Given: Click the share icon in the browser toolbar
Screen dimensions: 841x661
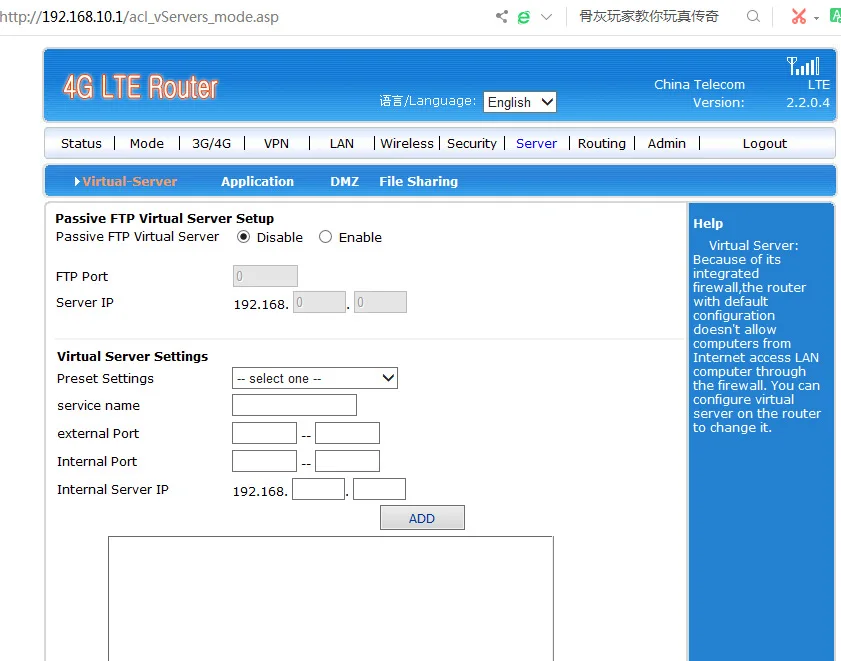Looking at the screenshot, I should click(502, 17).
